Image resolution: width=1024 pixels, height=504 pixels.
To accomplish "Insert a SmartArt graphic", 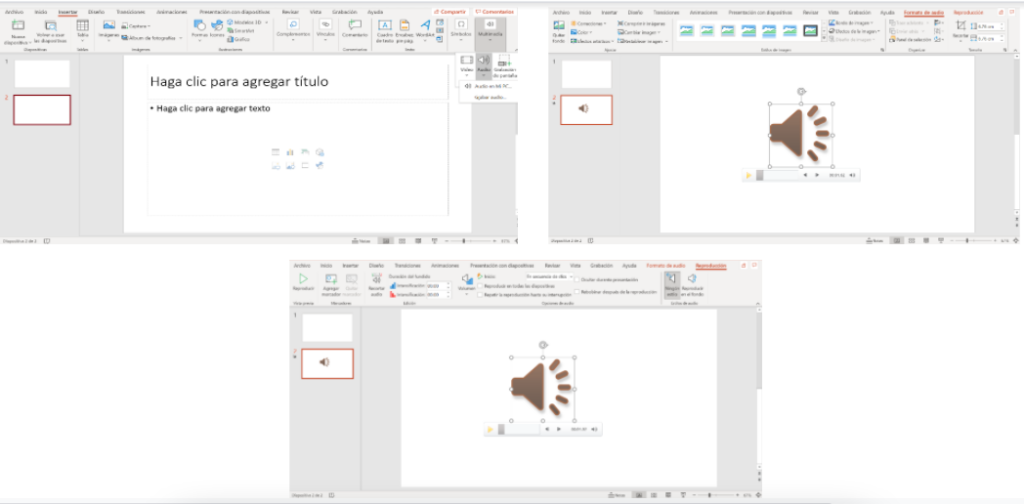I will tap(239, 30).
